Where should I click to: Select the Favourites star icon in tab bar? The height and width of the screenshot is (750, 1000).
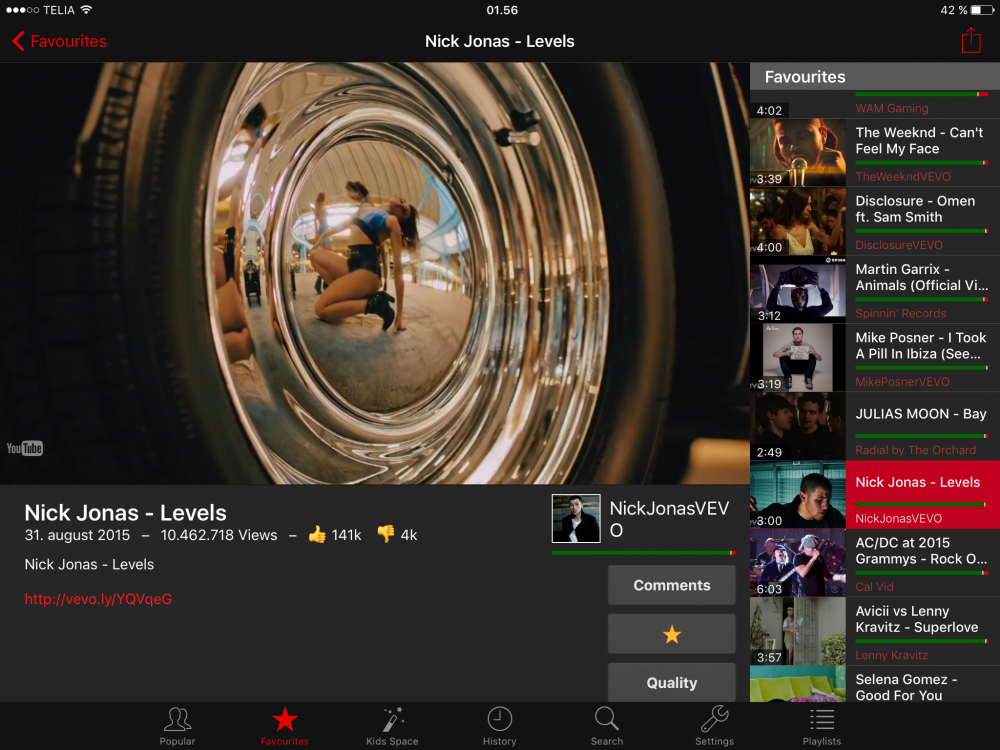click(x=284, y=719)
